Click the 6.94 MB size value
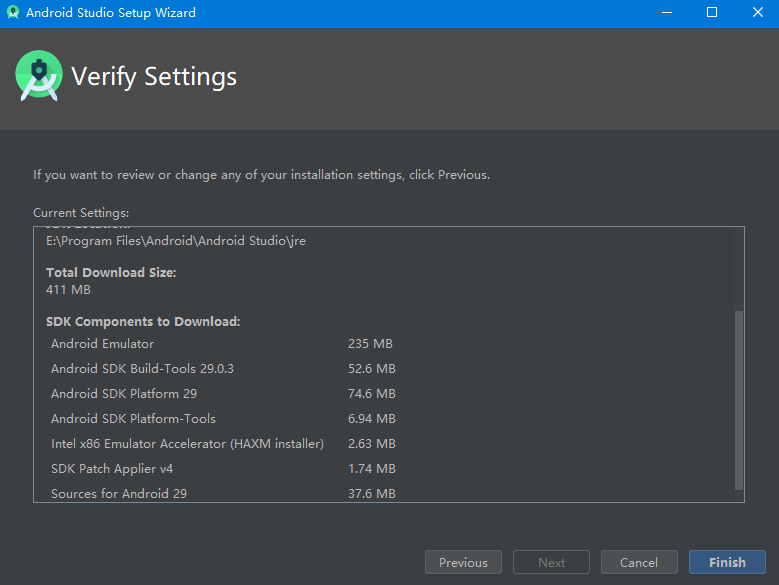The image size is (779, 585). point(372,419)
